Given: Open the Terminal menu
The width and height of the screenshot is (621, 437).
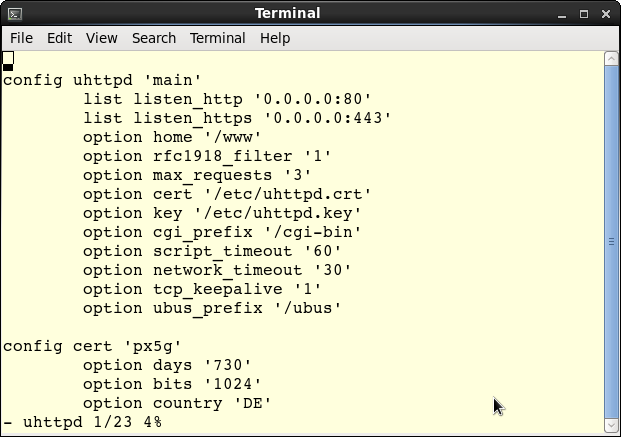Looking at the screenshot, I should coord(218,38).
